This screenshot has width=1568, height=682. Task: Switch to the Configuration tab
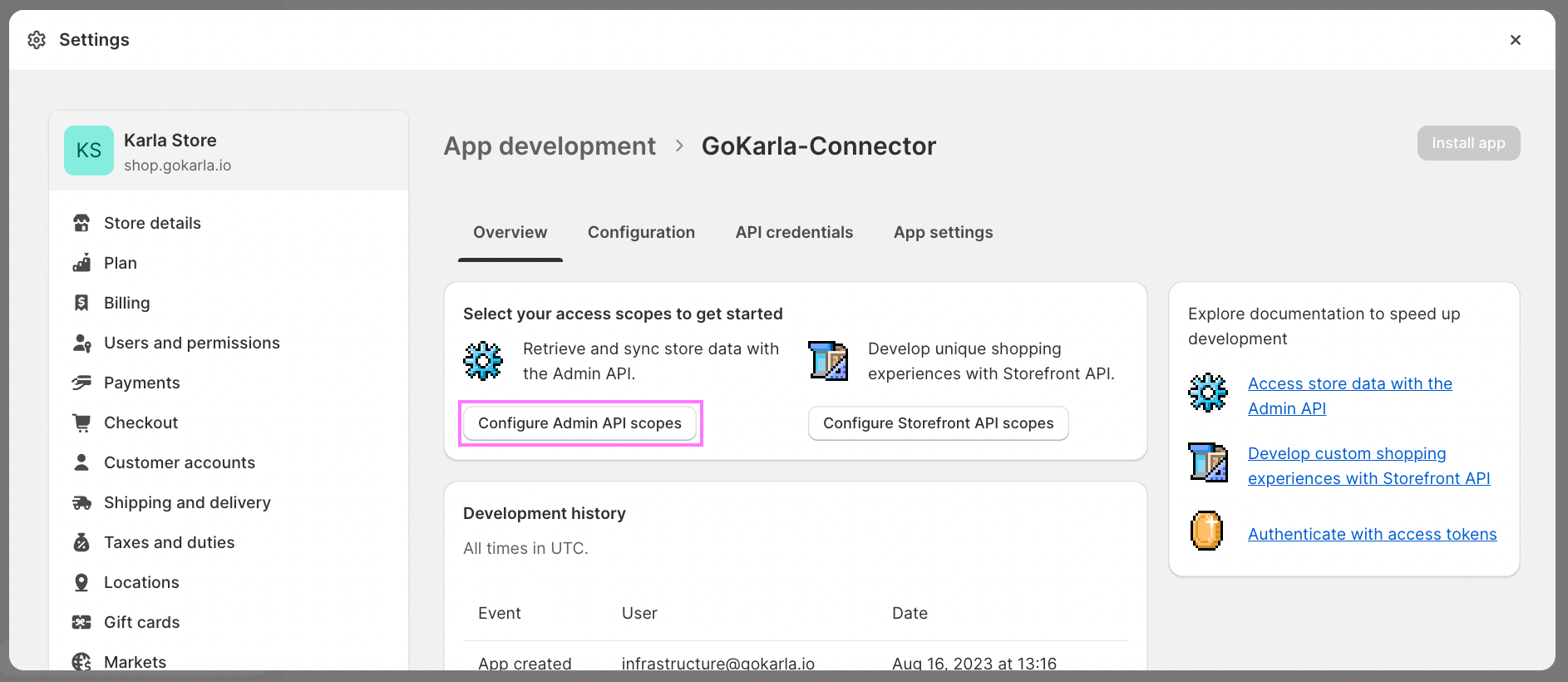[x=641, y=232]
